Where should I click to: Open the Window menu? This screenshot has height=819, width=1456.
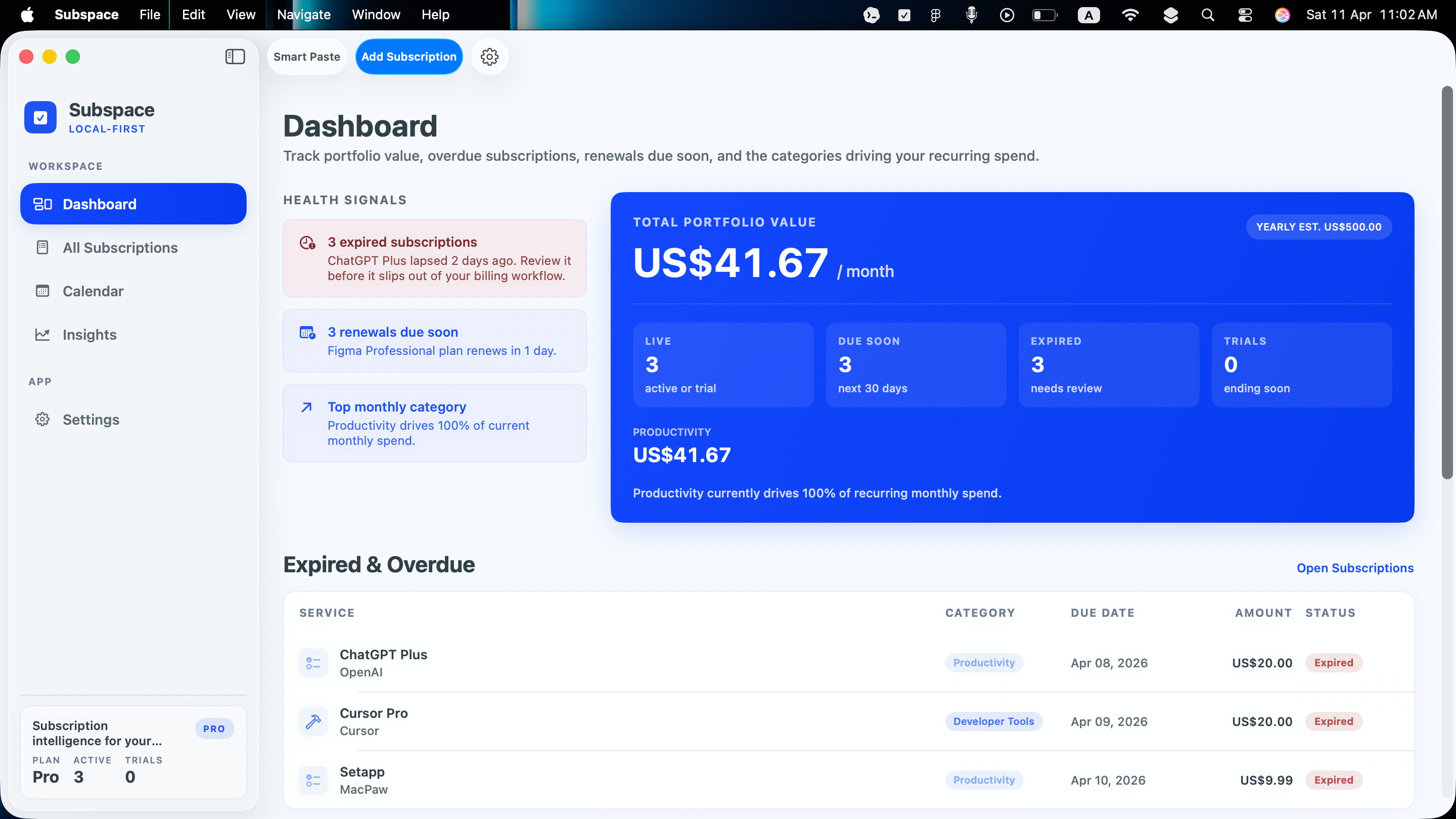click(375, 15)
